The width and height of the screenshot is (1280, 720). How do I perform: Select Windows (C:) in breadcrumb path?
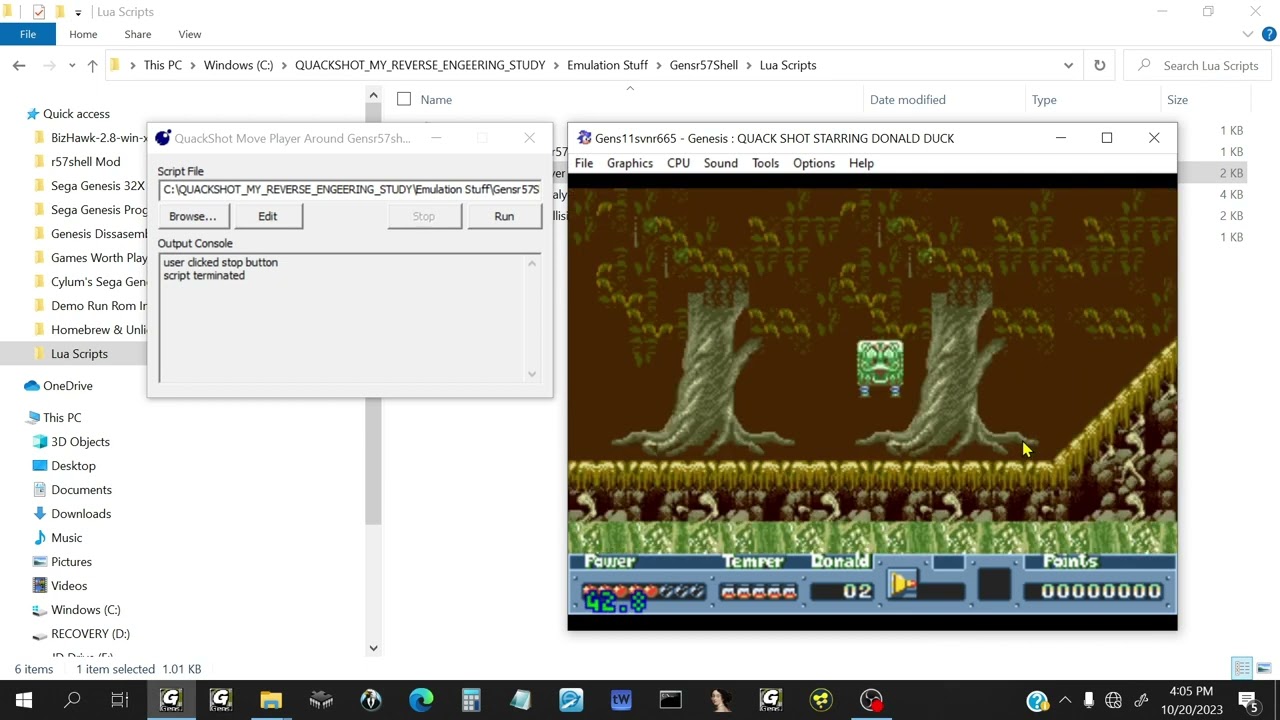[x=238, y=65]
